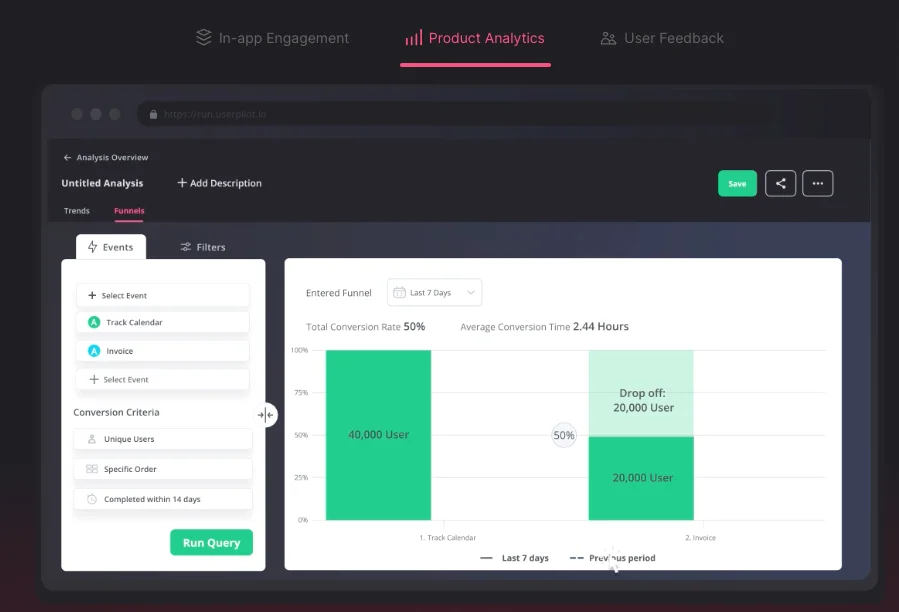Open the Events panel tab
Viewport: 899px width, 612px height.
tap(111, 247)
